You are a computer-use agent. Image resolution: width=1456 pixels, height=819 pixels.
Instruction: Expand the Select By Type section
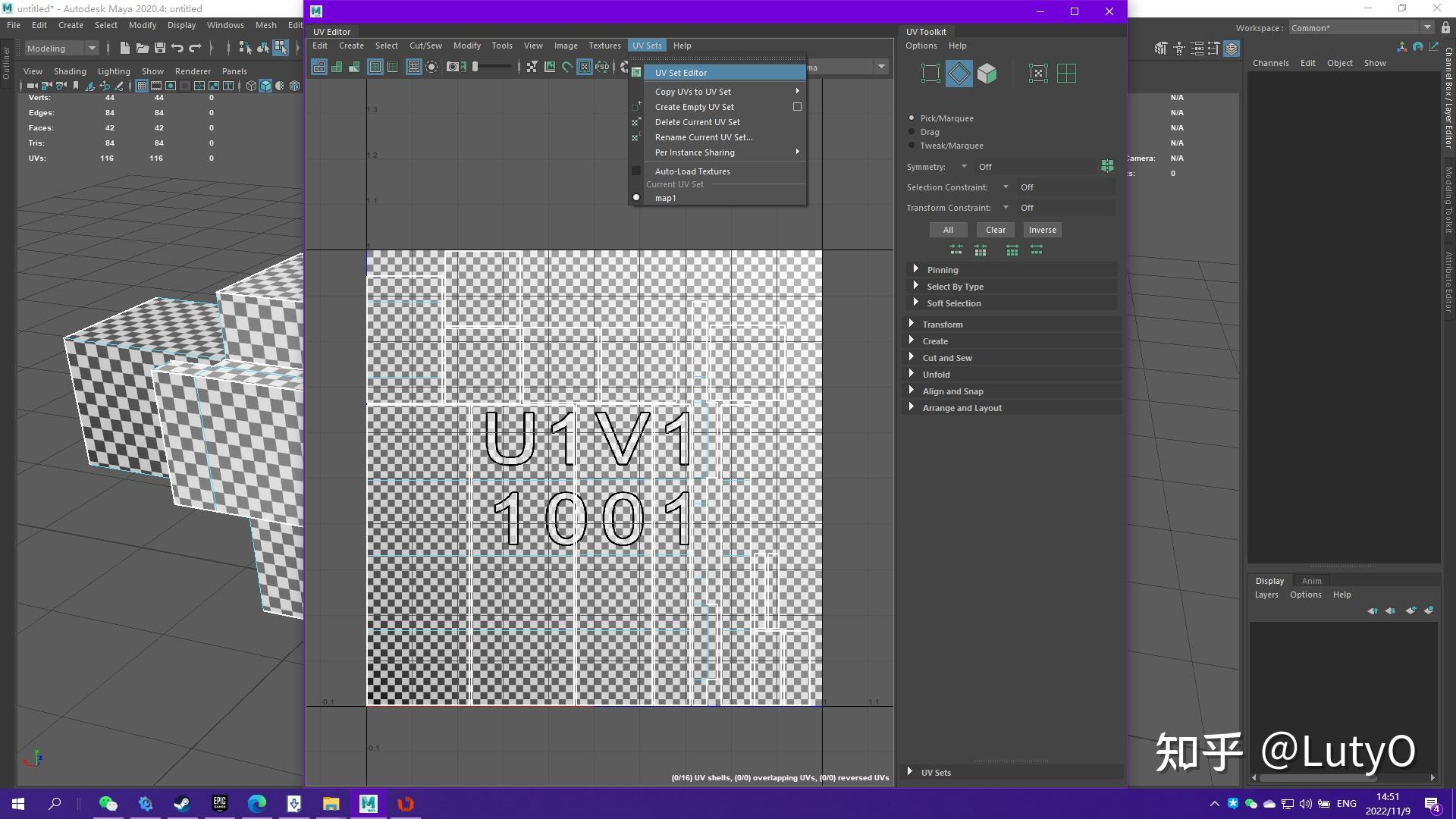pos(1012,287)
